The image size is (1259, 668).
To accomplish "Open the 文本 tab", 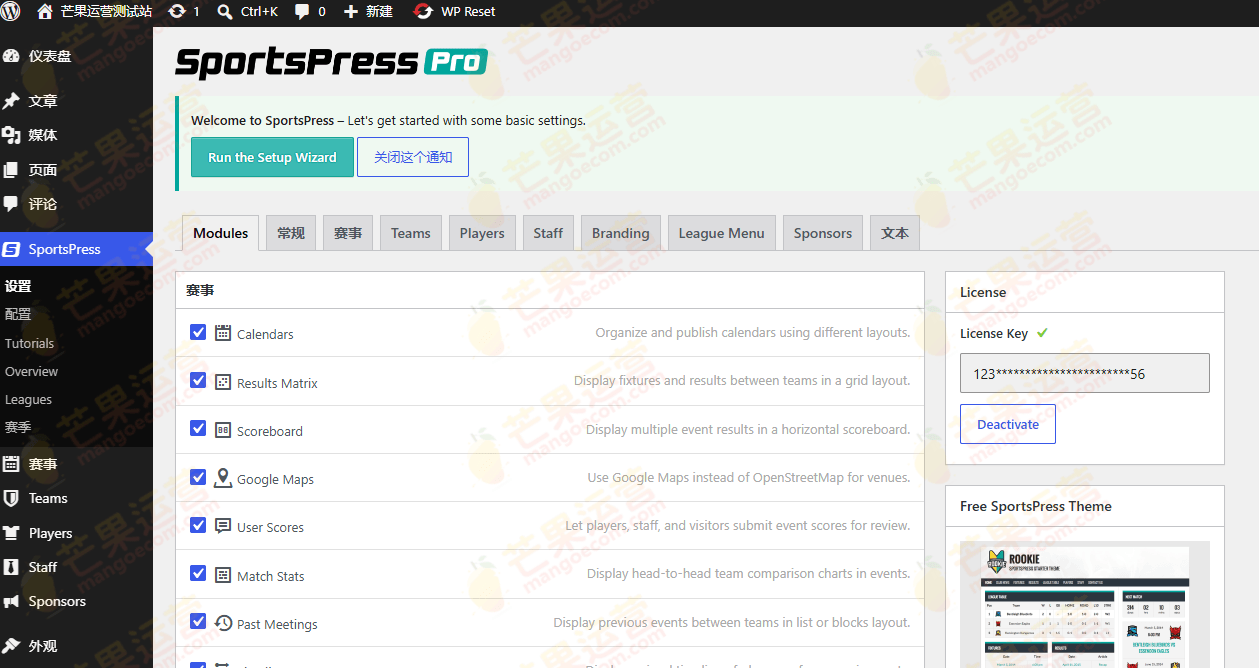I will coord(895,233).
